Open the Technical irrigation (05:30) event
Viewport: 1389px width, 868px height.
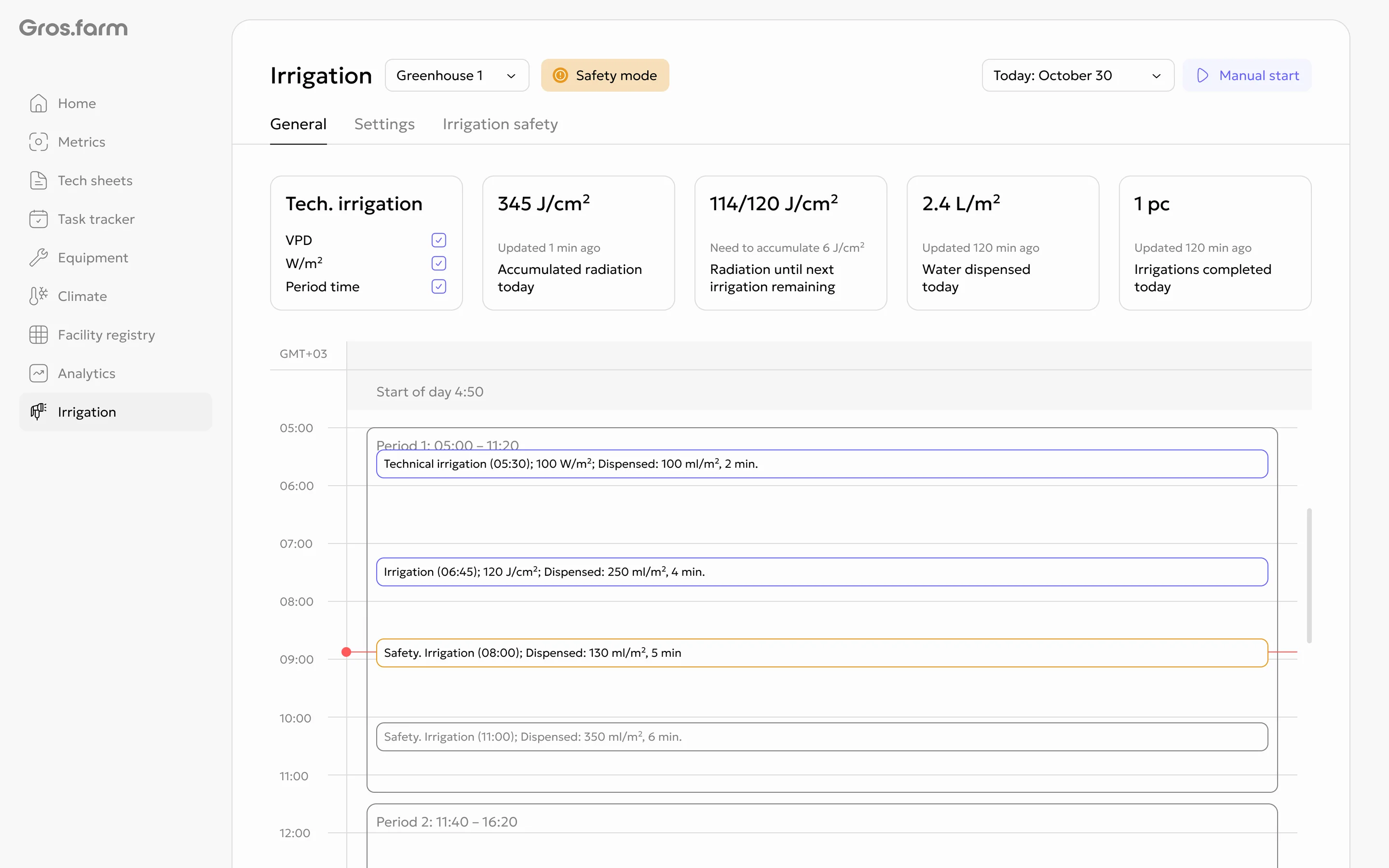(x=822, y=464)
